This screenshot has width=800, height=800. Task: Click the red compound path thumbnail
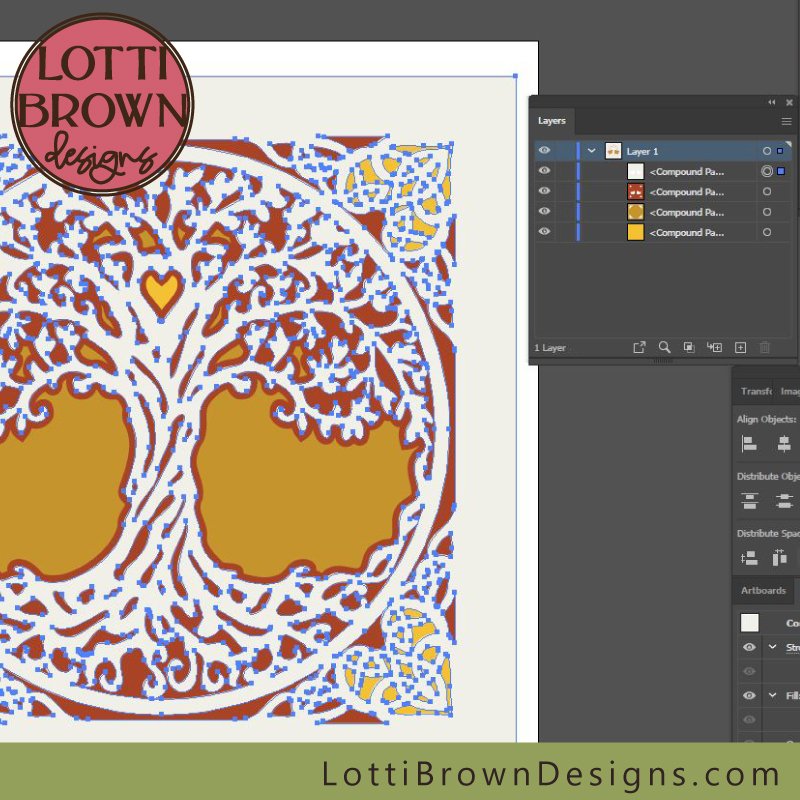(635, 192)
